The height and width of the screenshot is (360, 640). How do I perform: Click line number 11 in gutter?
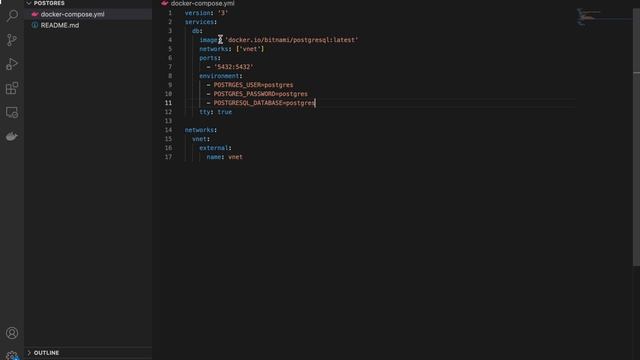pyautogui.click(x=168, y=103)
